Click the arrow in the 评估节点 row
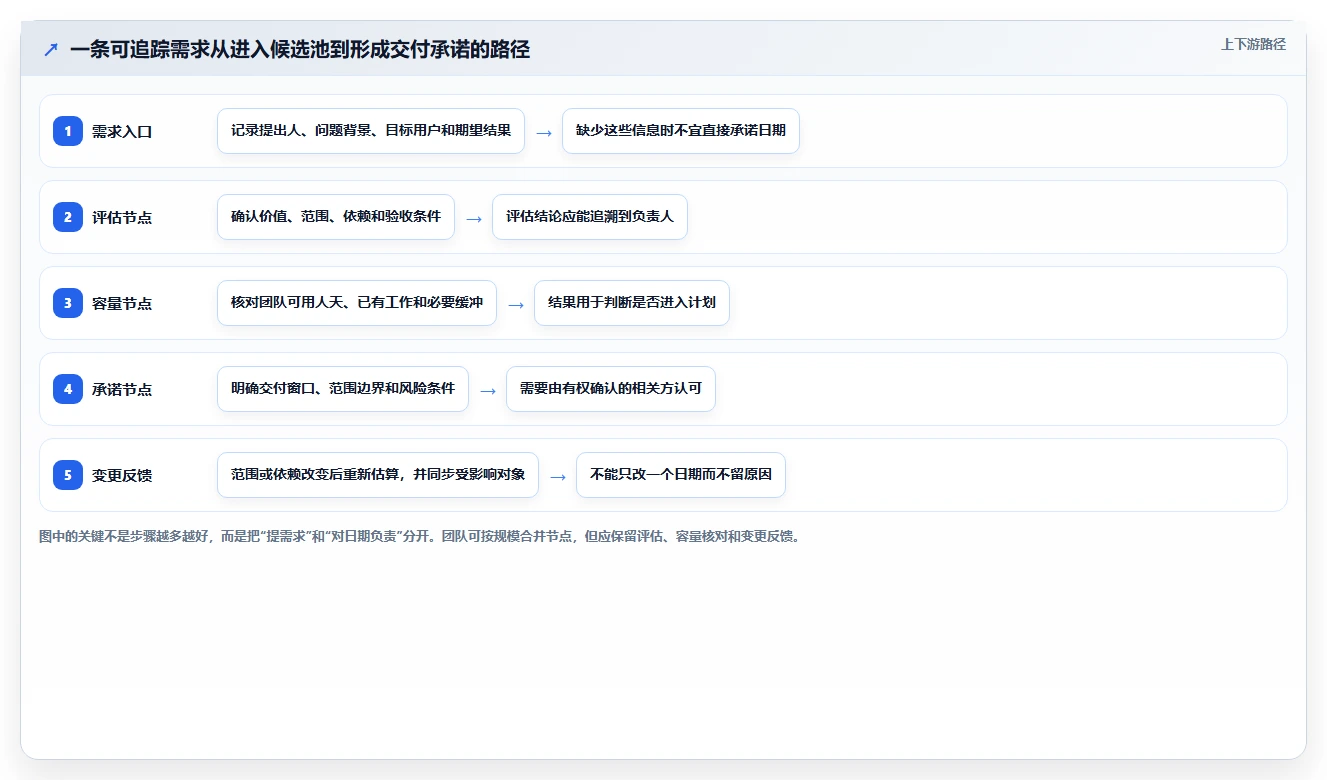The height and width of the screenshot is (780, 1327). click(474, 218)
